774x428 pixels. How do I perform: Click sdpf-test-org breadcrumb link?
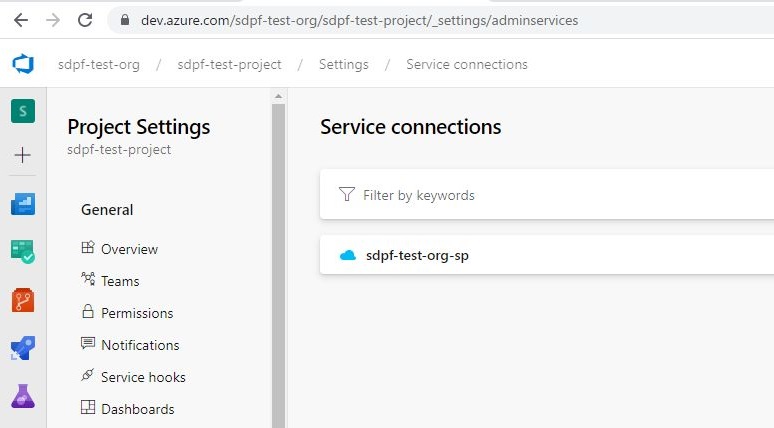pyautogui.click(x=98, y=64)
